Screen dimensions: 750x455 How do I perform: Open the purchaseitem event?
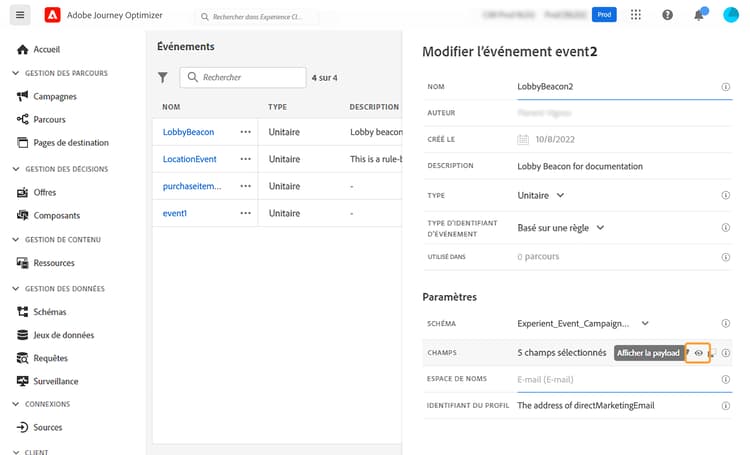coord(192,186)
